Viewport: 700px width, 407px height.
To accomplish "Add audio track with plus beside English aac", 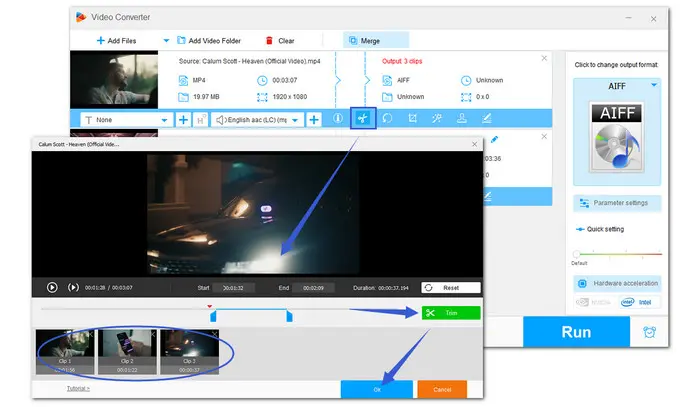I will (314, 120).
